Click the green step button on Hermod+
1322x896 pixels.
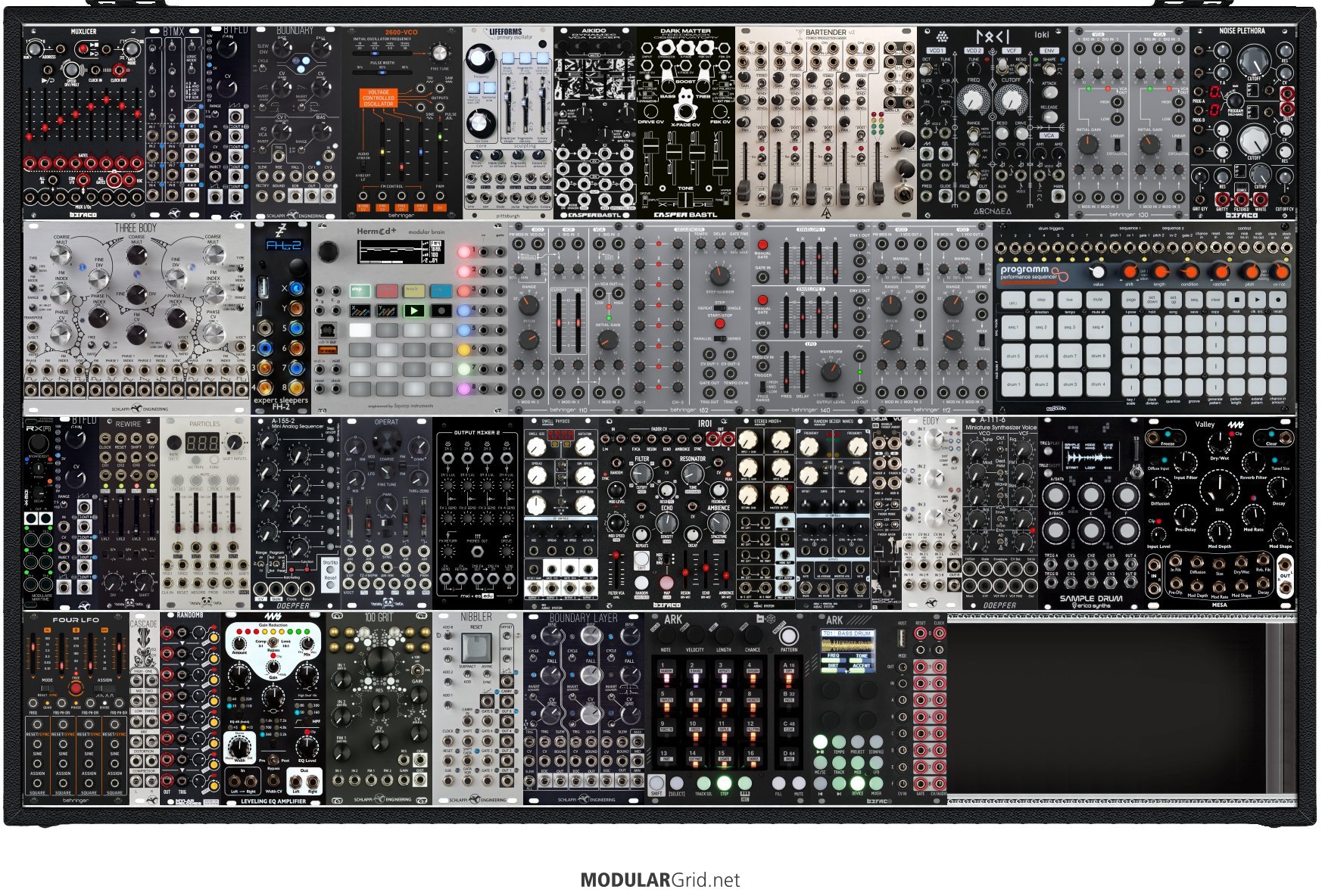pos(359,290)
